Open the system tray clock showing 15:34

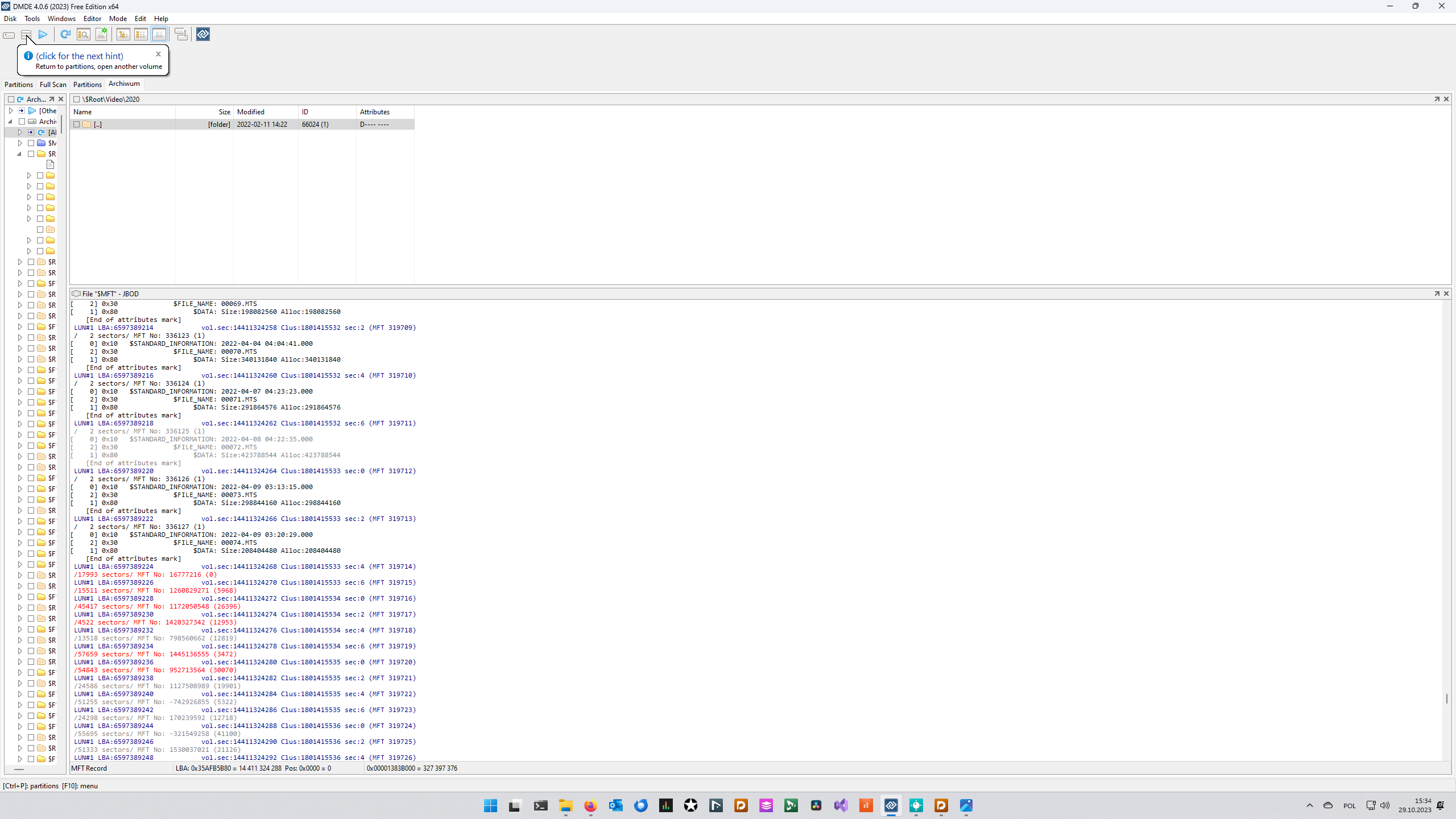pyautogui.click(x=1415, y=805)
